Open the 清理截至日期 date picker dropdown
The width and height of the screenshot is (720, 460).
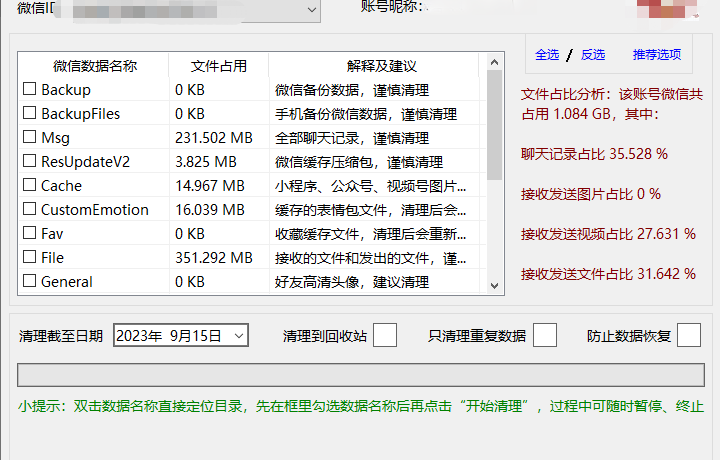(239, 336)
